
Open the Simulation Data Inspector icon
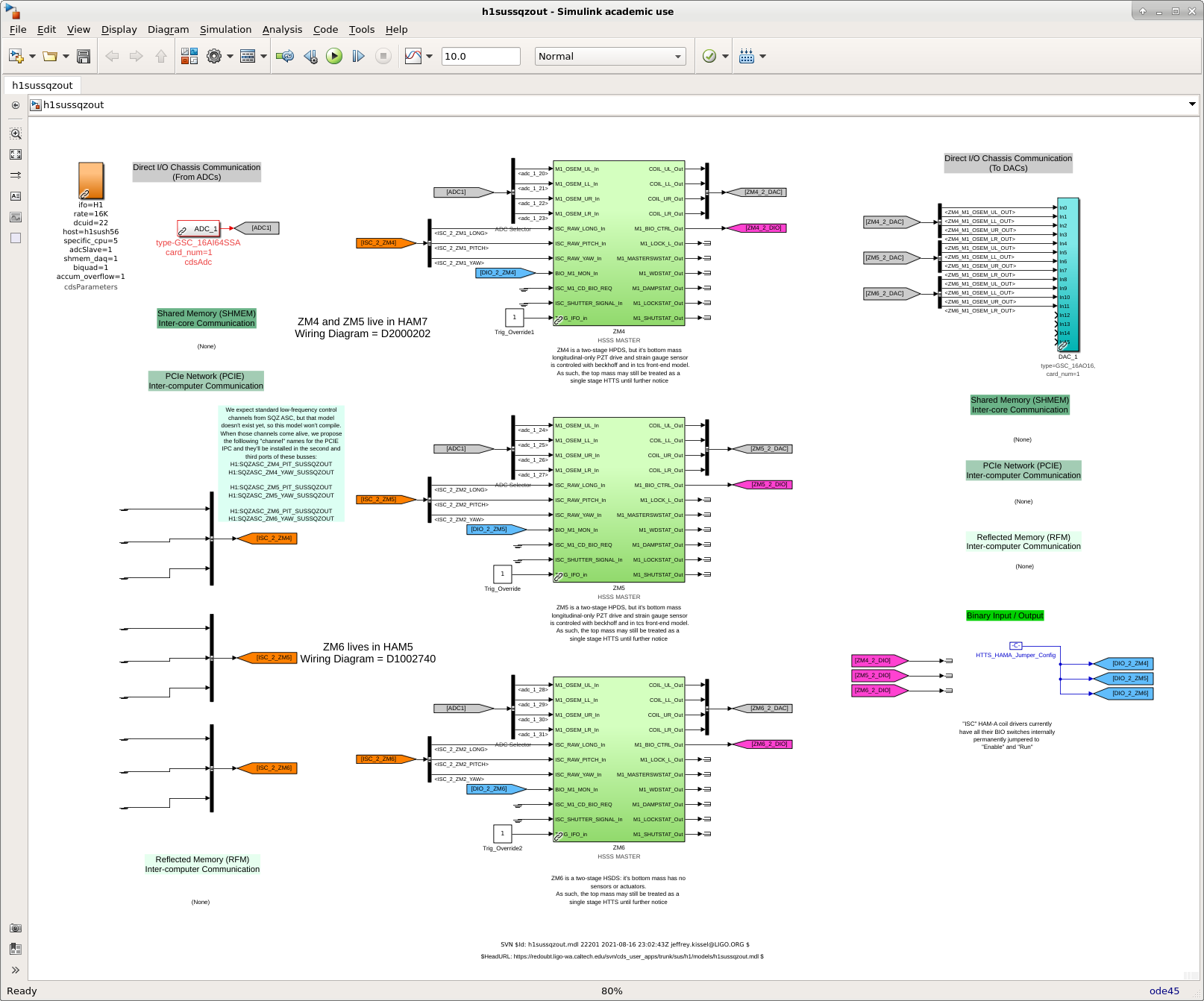(413, 56)
